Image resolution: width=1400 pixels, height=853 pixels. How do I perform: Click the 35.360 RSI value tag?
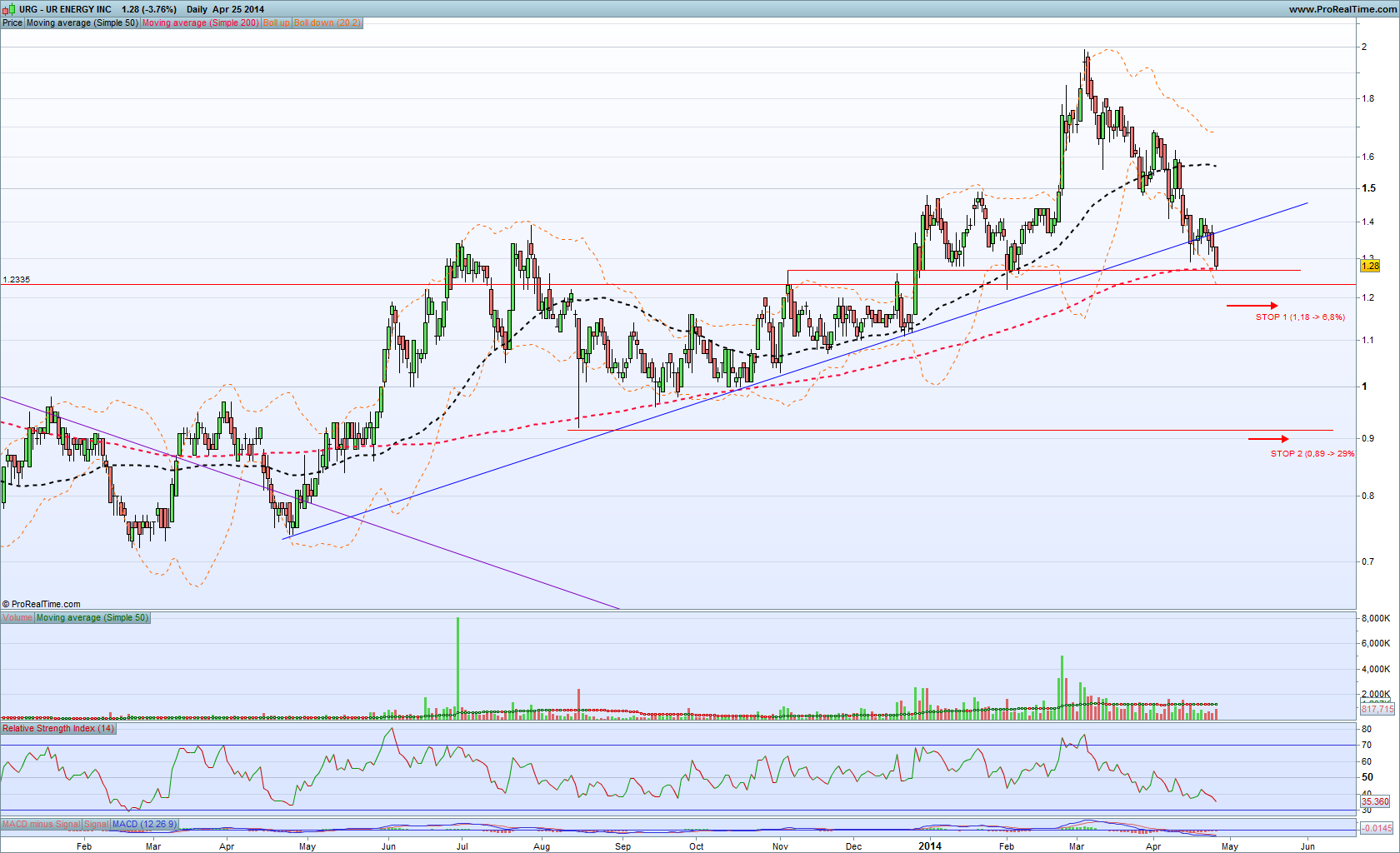pos(1375,802)
